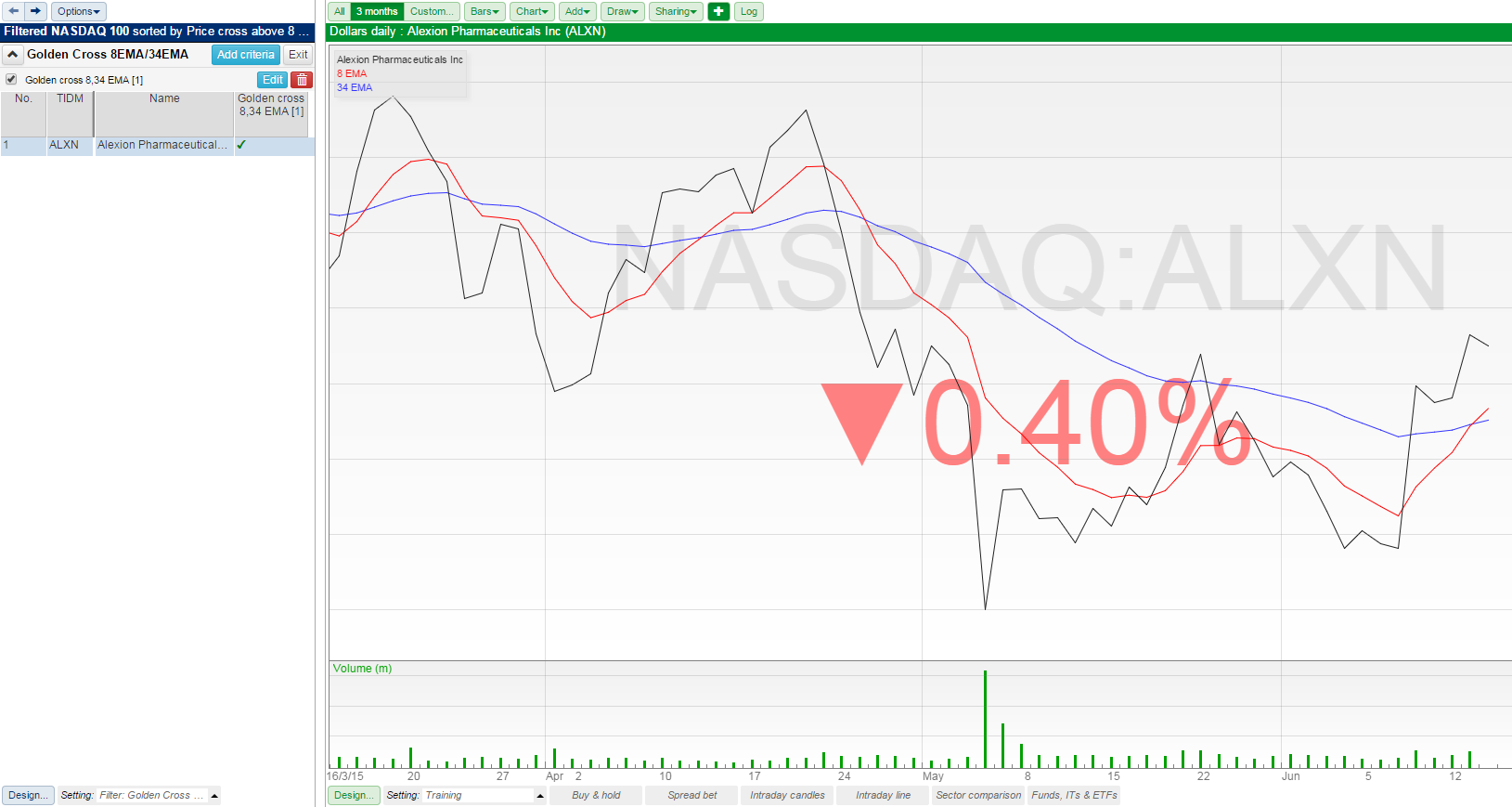Click the Volume (m) panel label

(362, 669)
